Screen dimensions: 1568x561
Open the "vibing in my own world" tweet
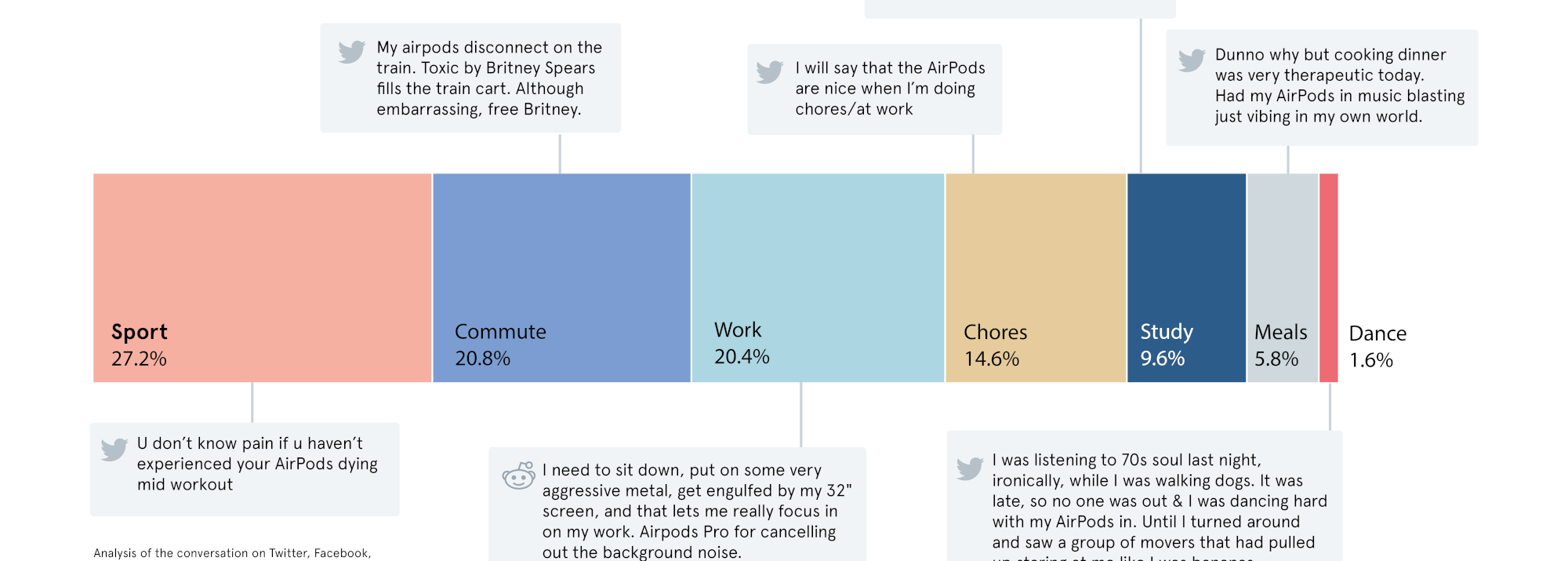tap(1339, 86)
